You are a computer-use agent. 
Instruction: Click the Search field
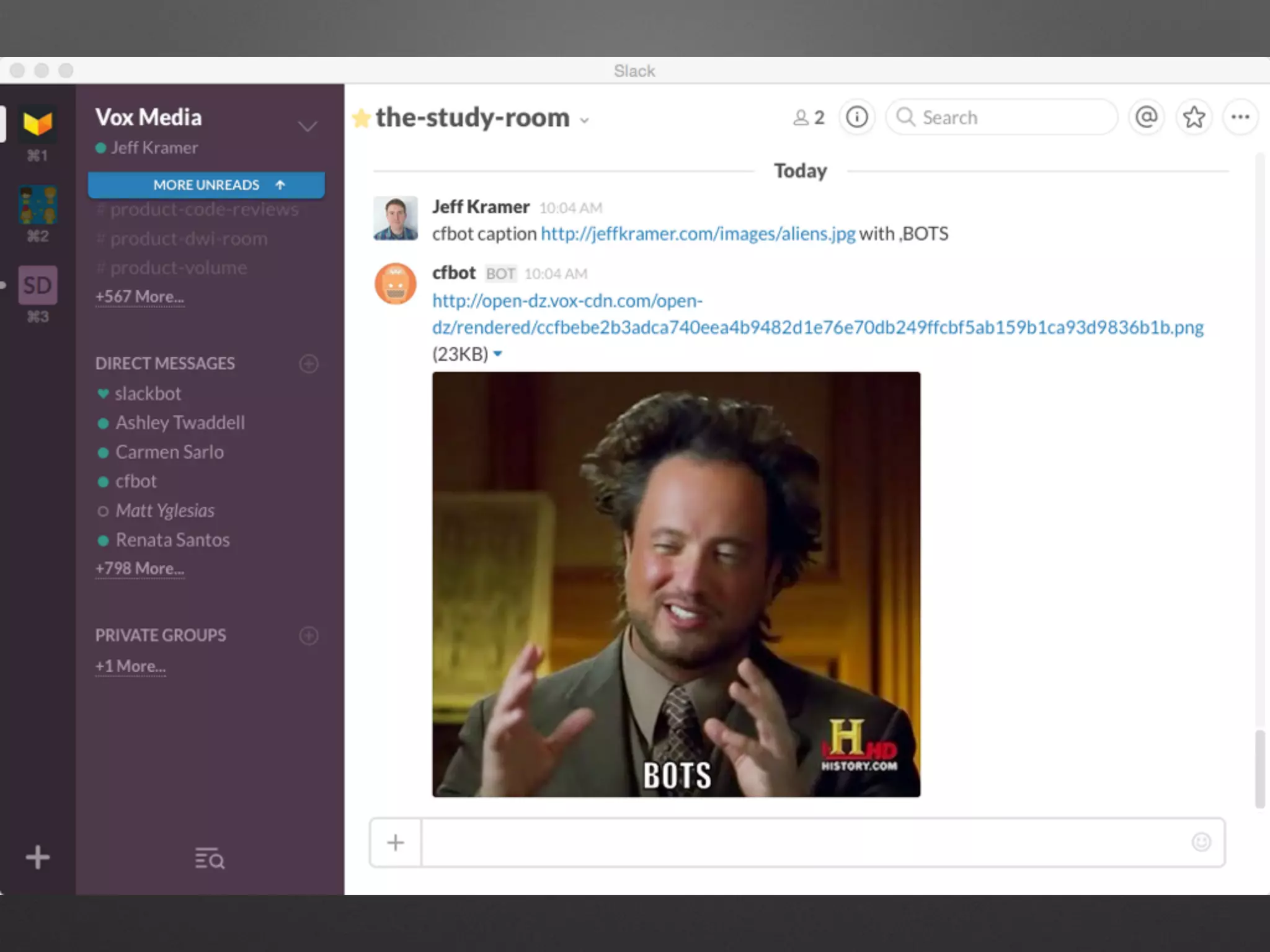(1002, 117)
